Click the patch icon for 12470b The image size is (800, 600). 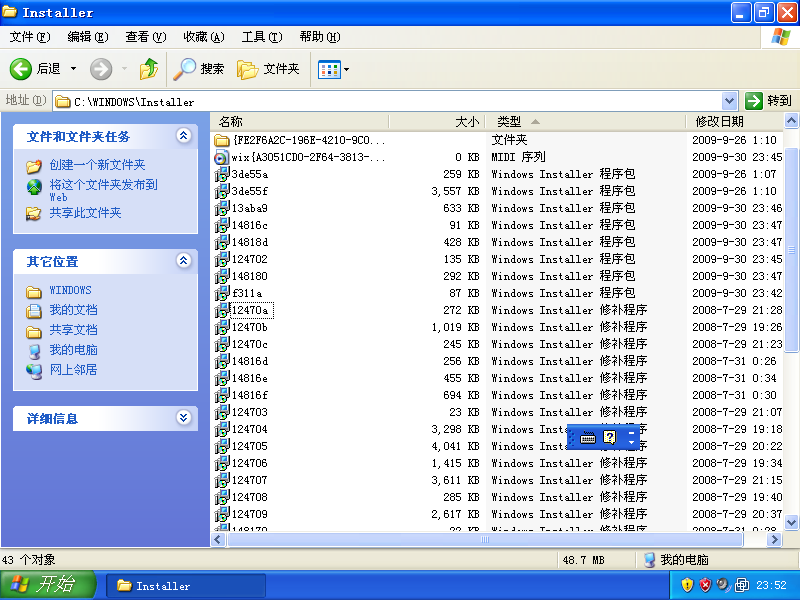(x=221, y=327)
